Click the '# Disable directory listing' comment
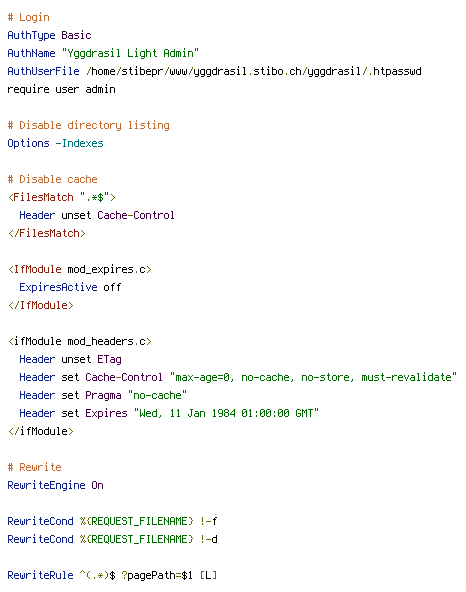This screenshot has height=592, width=466. coord(88,125)
